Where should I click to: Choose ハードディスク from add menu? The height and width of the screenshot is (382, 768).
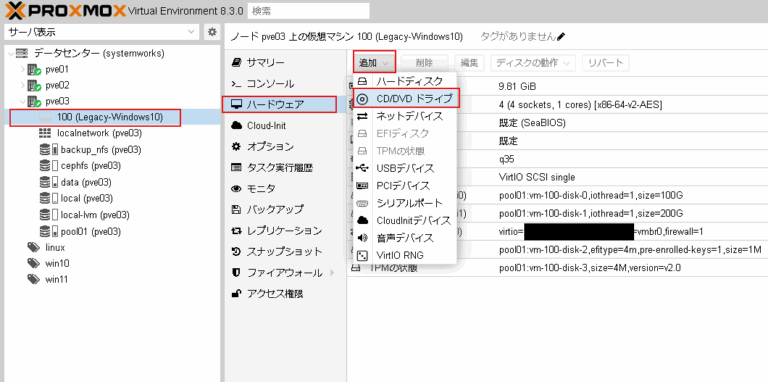(405, 81)
